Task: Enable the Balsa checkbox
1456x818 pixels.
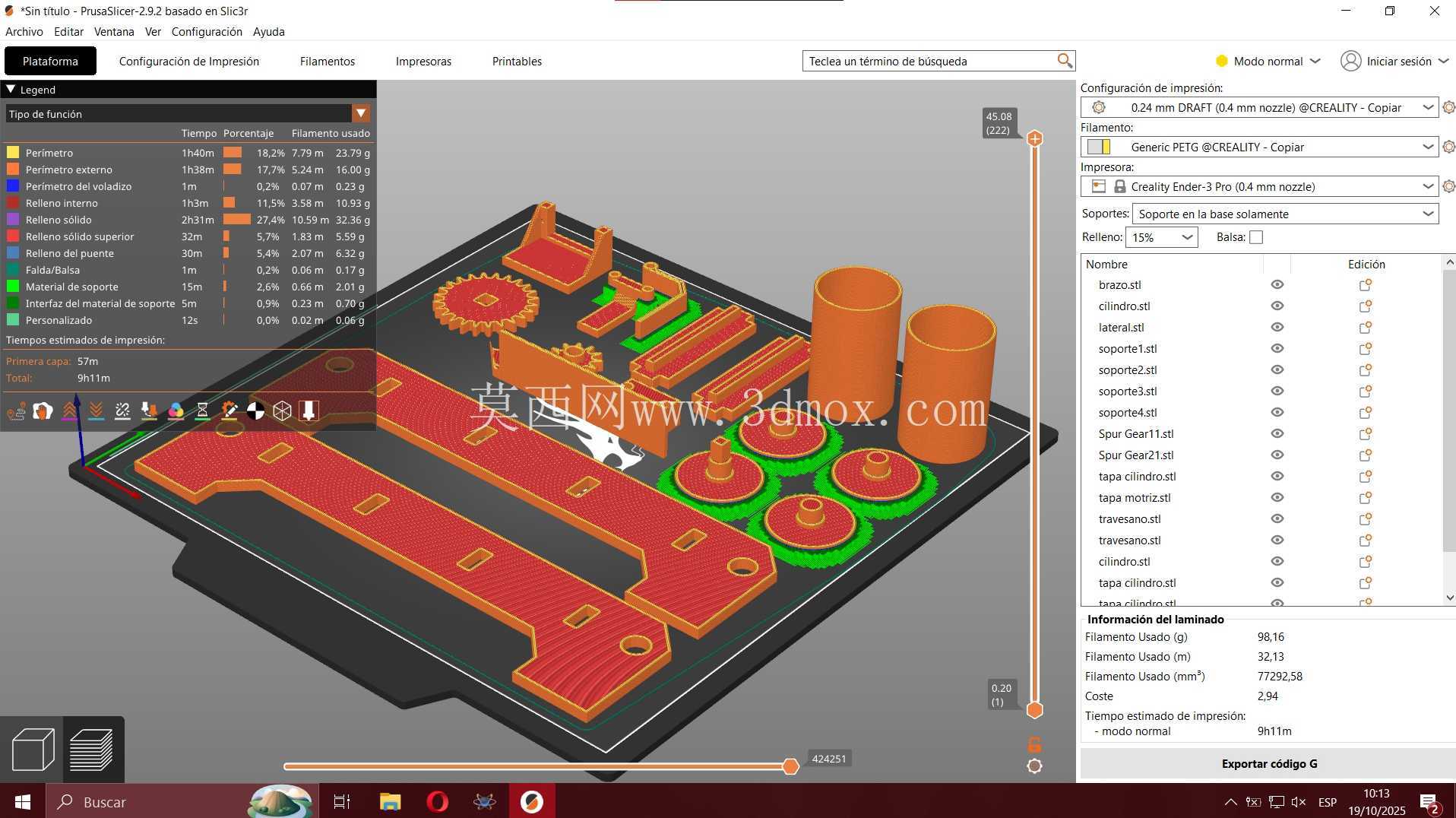Action: point(1256,237)
